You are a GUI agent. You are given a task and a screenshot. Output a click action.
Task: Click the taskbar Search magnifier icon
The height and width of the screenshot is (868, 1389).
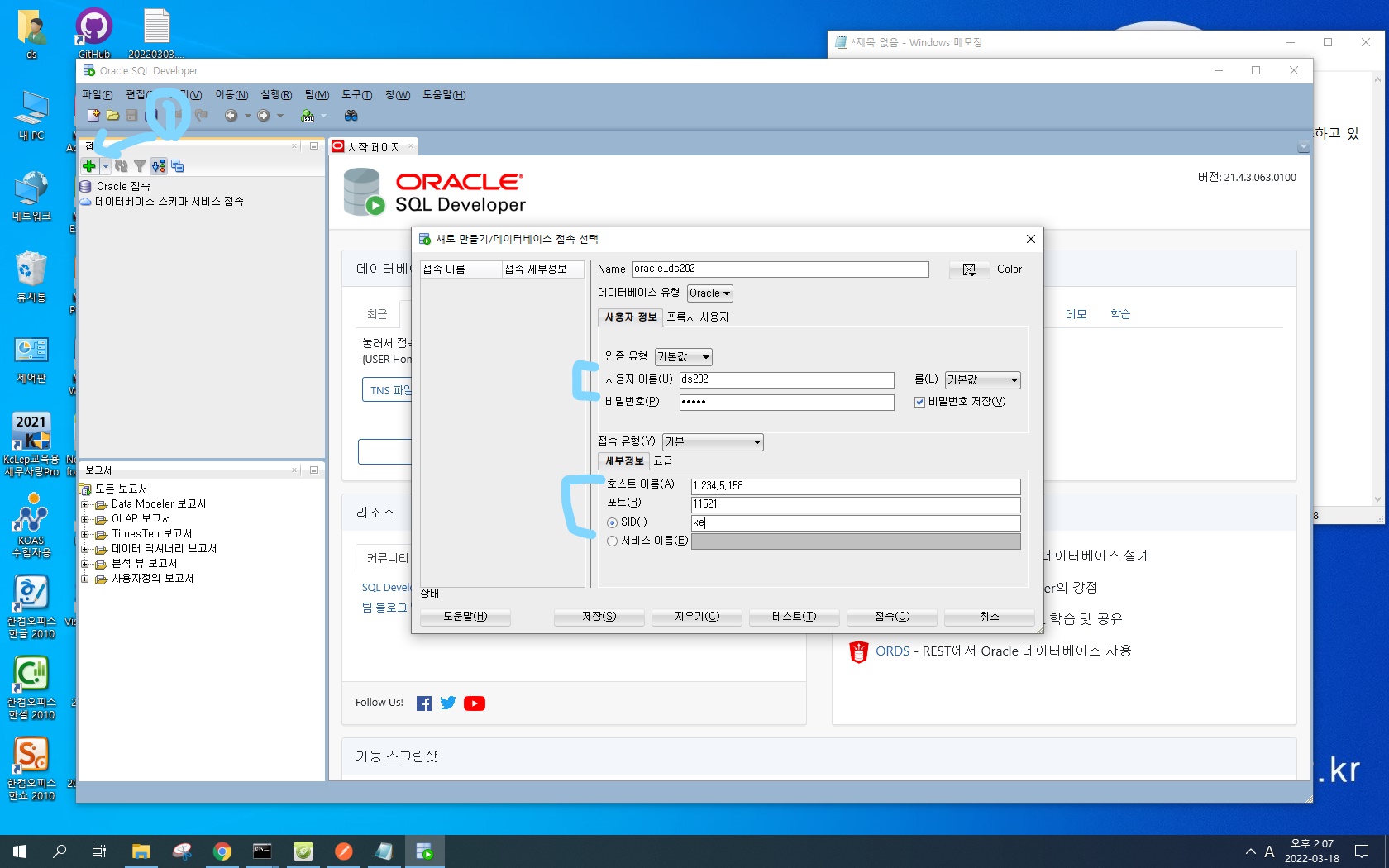pos(60,851)
